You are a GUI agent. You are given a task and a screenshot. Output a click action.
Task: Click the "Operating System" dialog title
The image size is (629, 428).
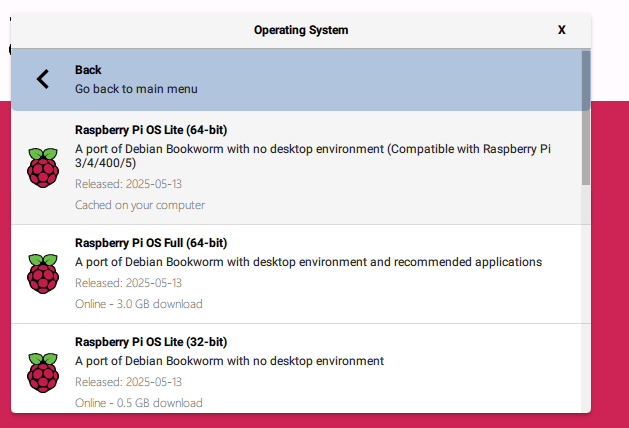point(301,30)
